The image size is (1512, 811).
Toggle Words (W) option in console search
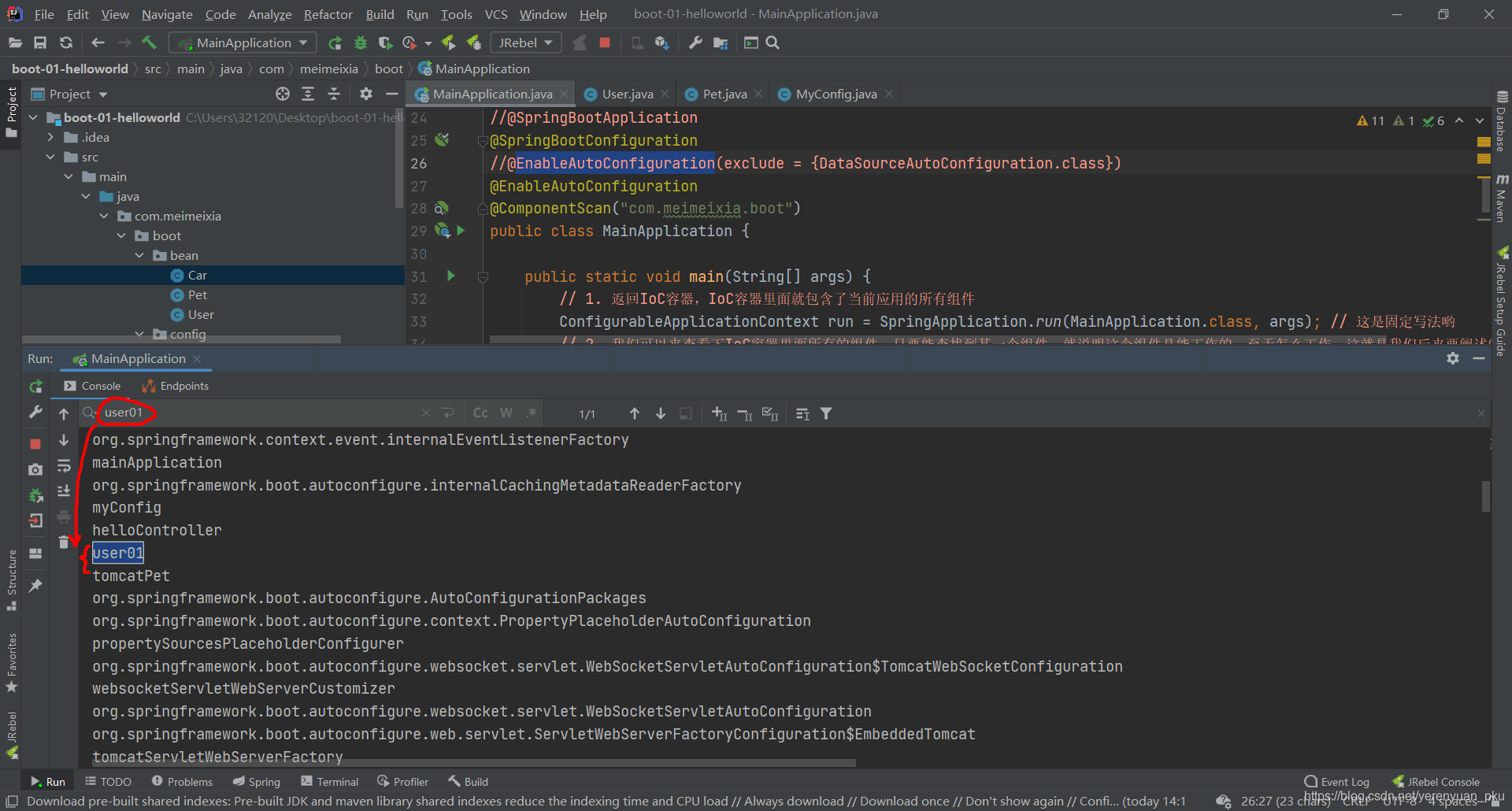pos(506,413)
